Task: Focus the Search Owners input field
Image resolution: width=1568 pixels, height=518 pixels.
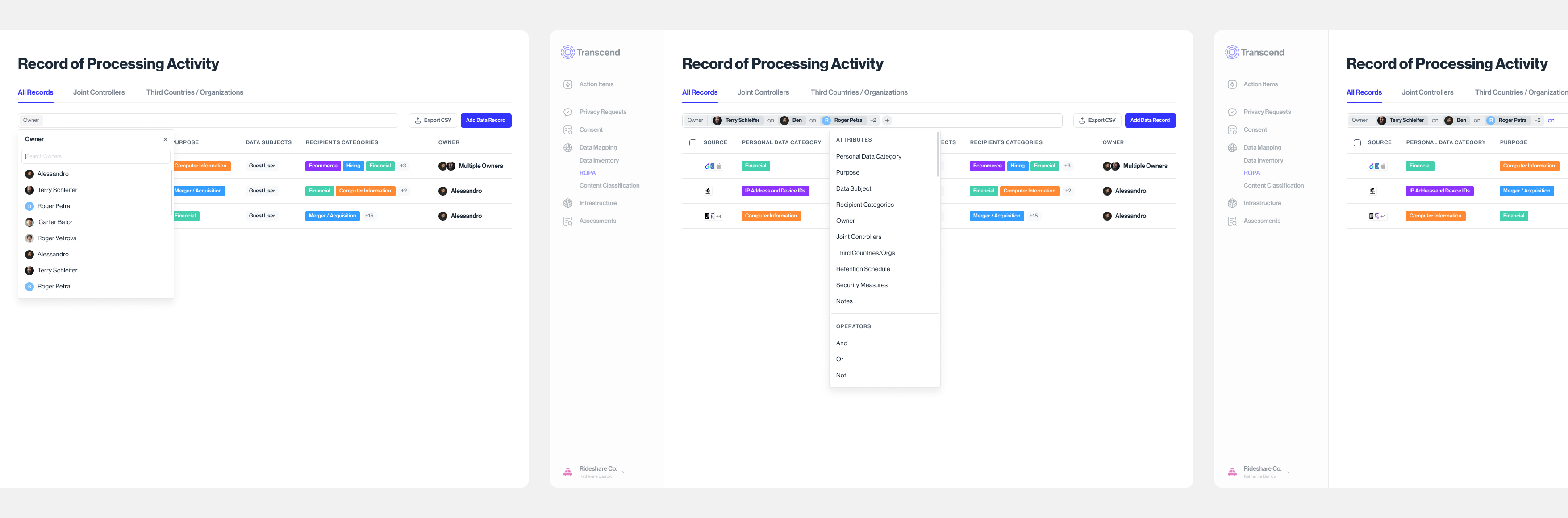Action: tap(96, 156)
